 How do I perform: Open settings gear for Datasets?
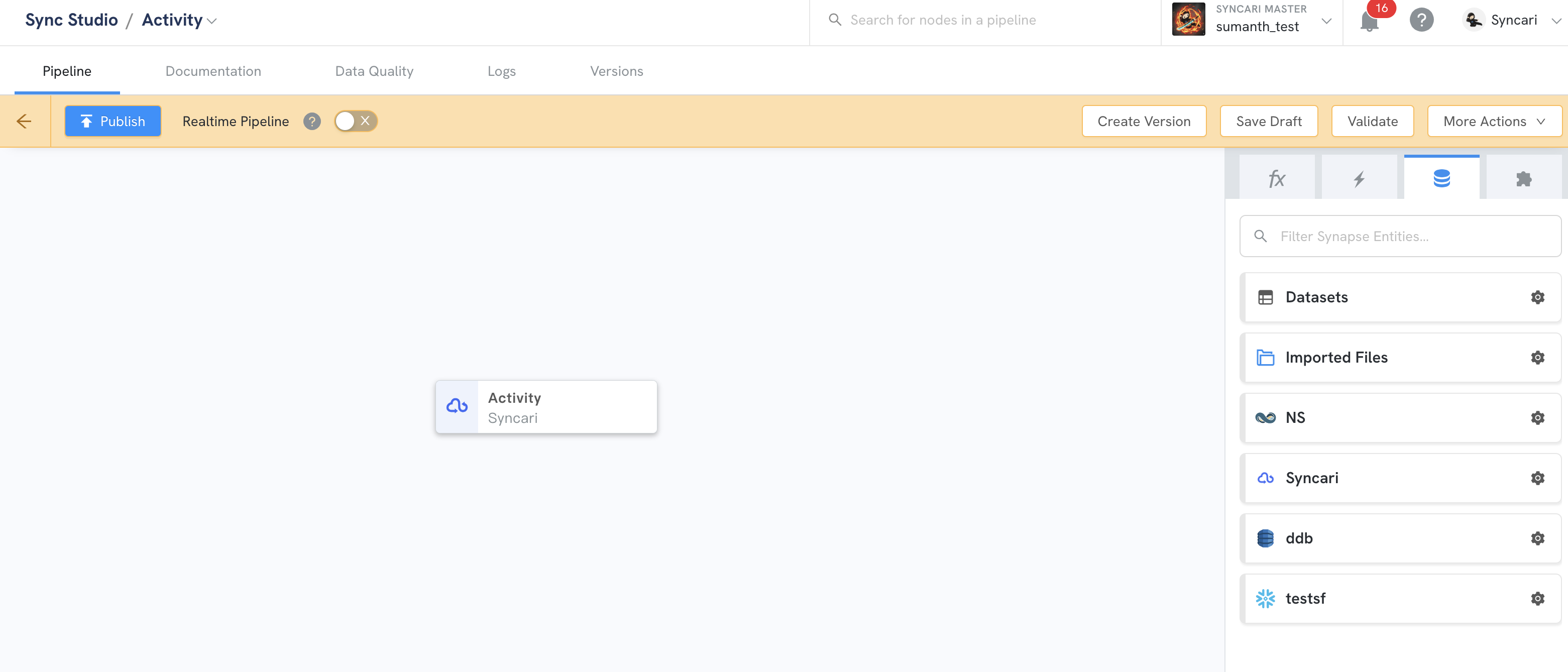[x=1537, y=297]
